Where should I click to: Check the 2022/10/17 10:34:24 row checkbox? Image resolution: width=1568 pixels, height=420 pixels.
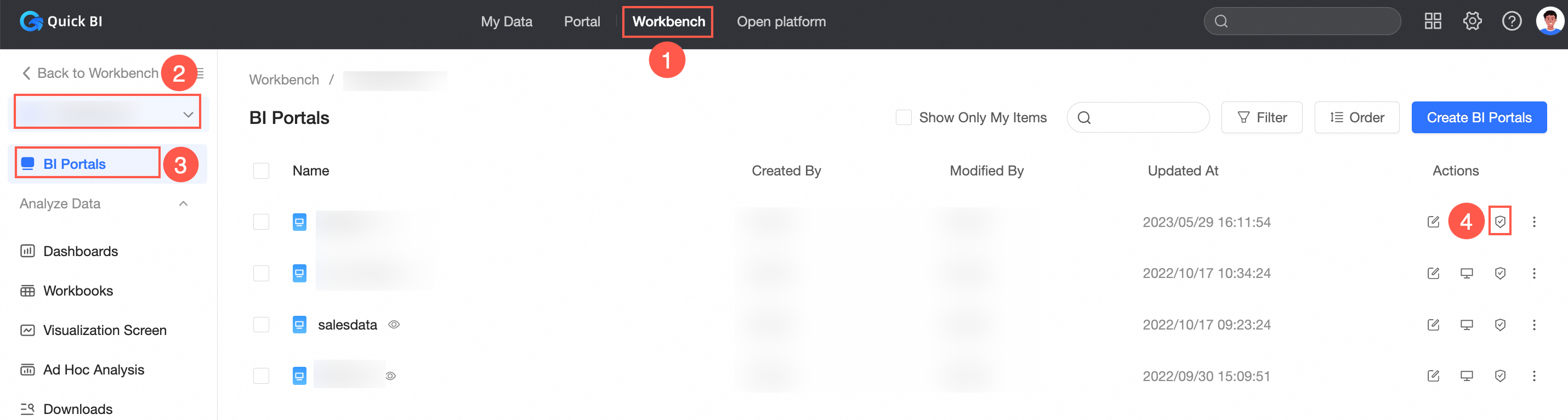[261, 273]
